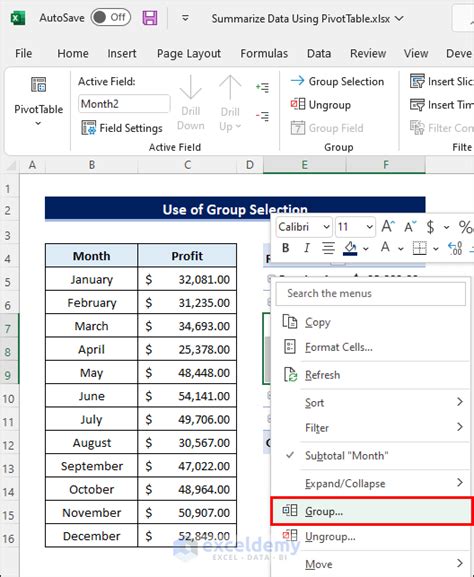Choose Format Cells from context menu
The height and width of the screenshot is (577, 474).
pyautogui.click(x=370, y=347)
